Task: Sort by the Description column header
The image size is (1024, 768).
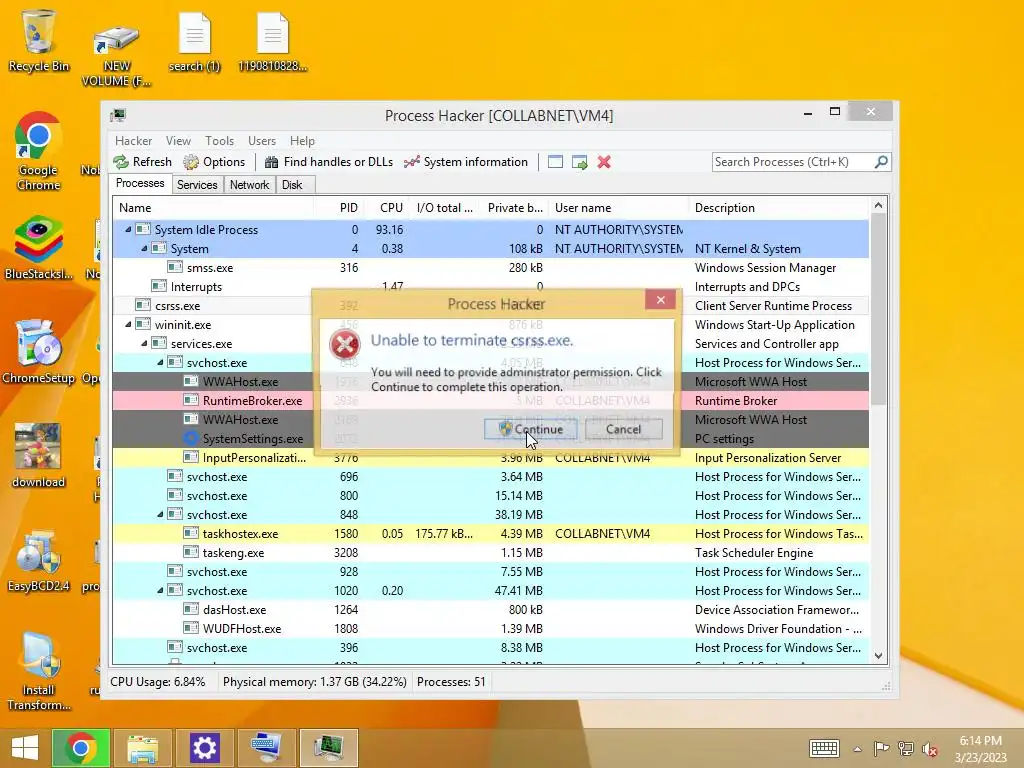Action: coord(778,208)
